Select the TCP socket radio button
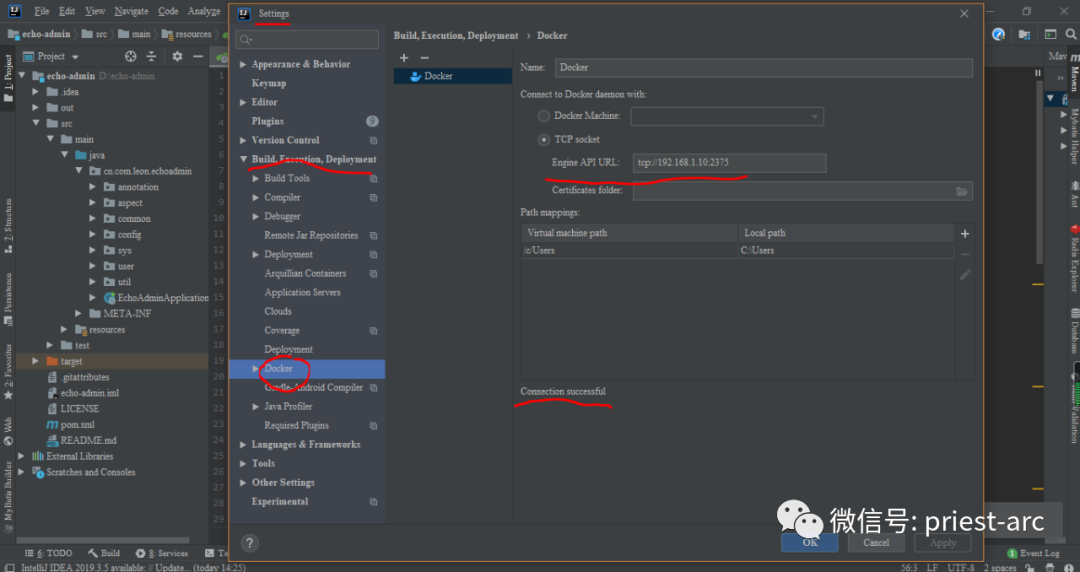 pyautogui.click(x=543, y=139)
